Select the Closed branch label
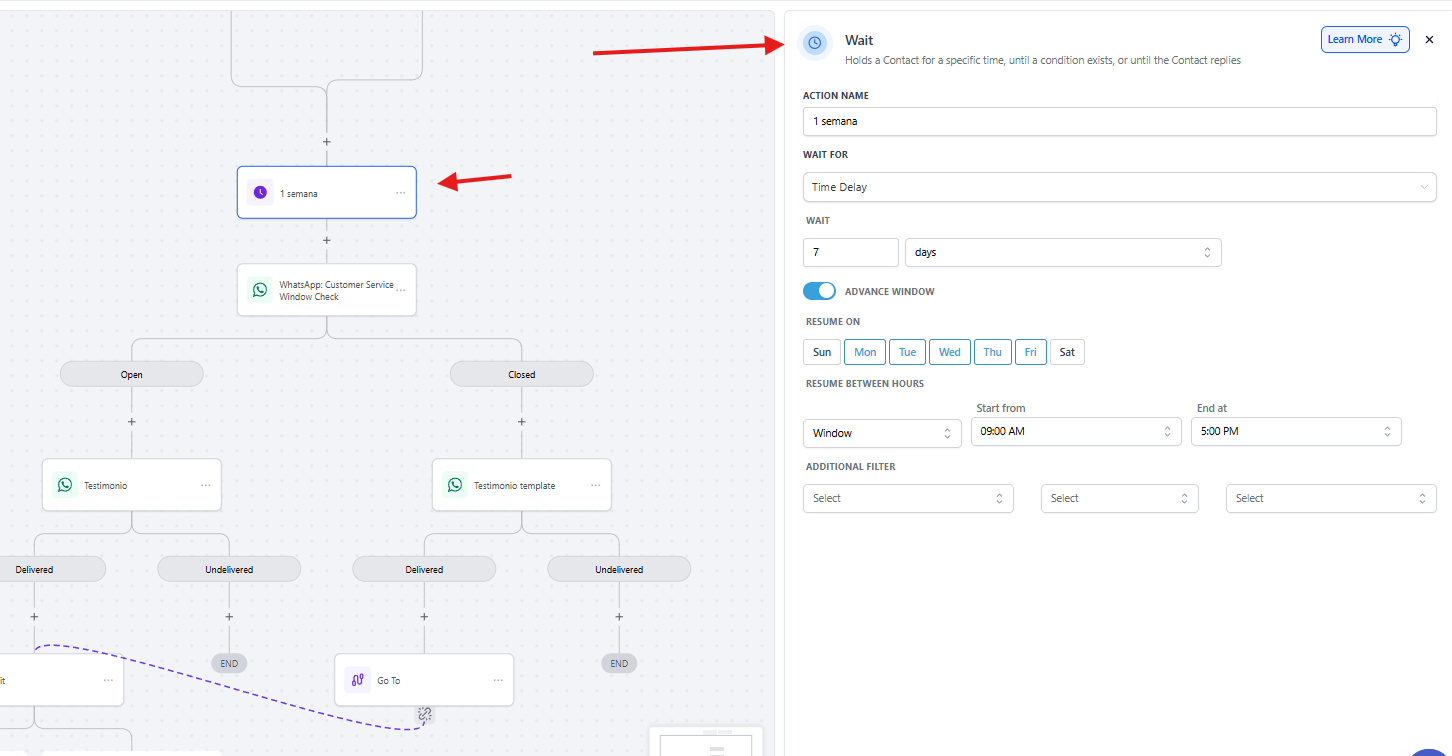 pos(521,374)
